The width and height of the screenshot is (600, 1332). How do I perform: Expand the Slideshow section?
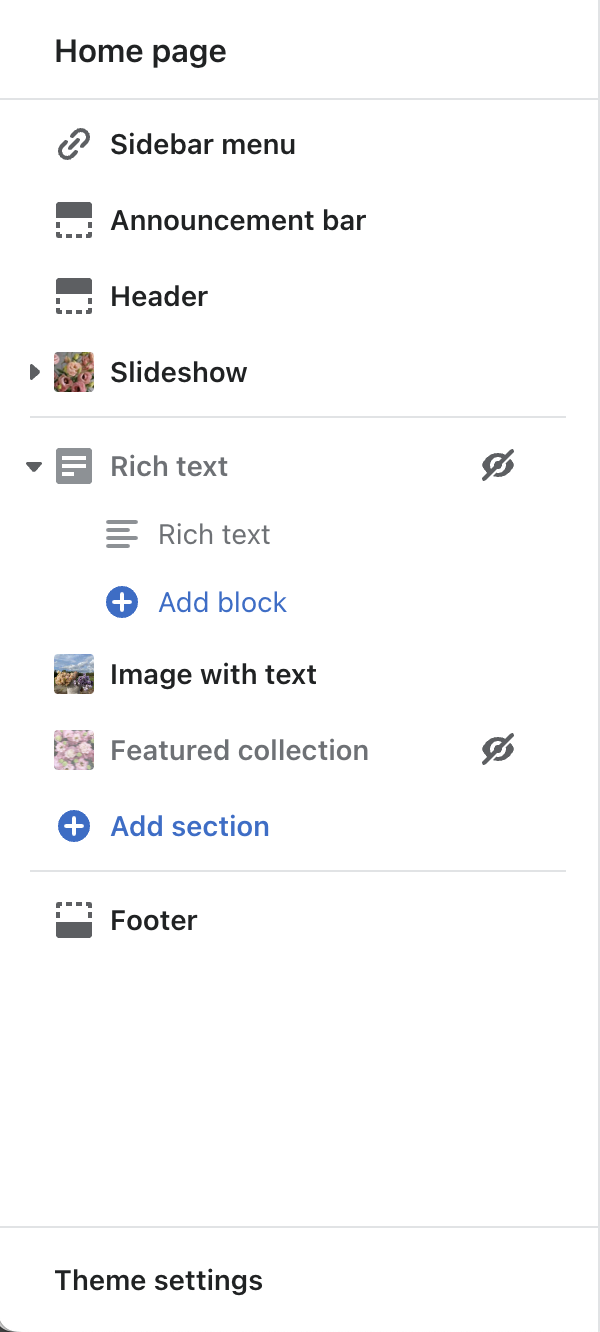coord(35,373)
